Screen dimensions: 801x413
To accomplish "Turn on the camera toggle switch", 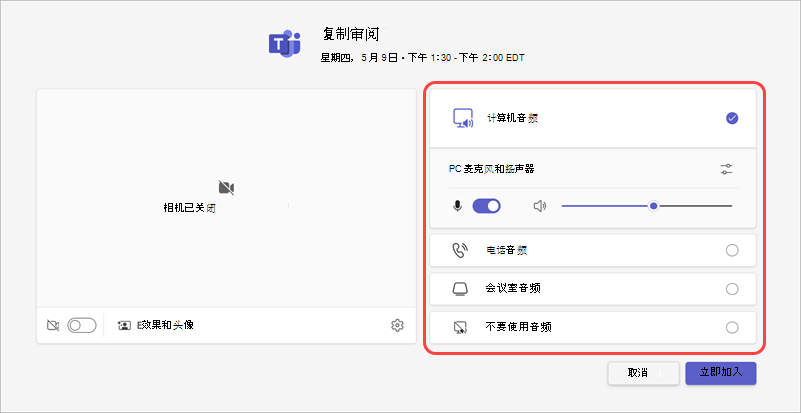I will [82, 325].
